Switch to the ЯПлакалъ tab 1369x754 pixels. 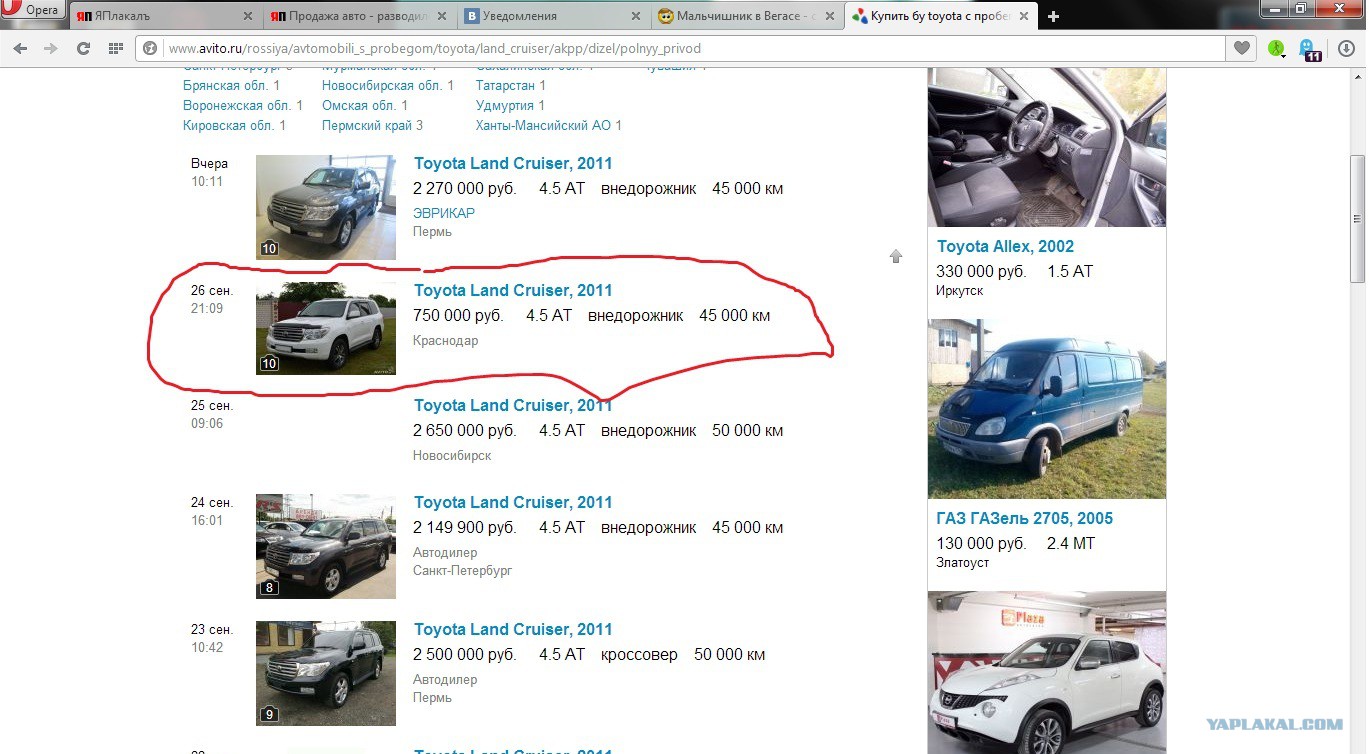[161, 16]
